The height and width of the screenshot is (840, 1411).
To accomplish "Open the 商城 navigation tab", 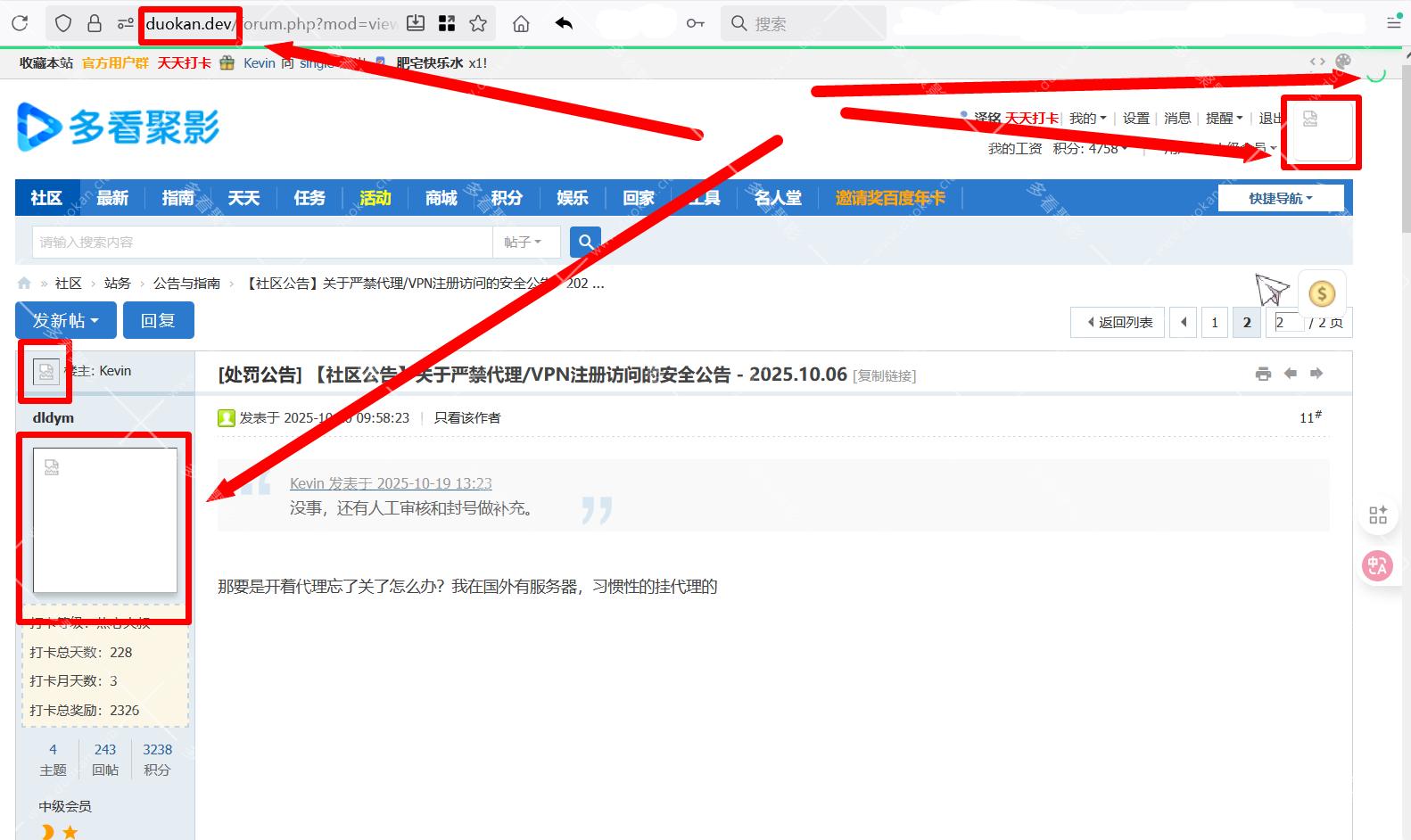I will [441, 198].
